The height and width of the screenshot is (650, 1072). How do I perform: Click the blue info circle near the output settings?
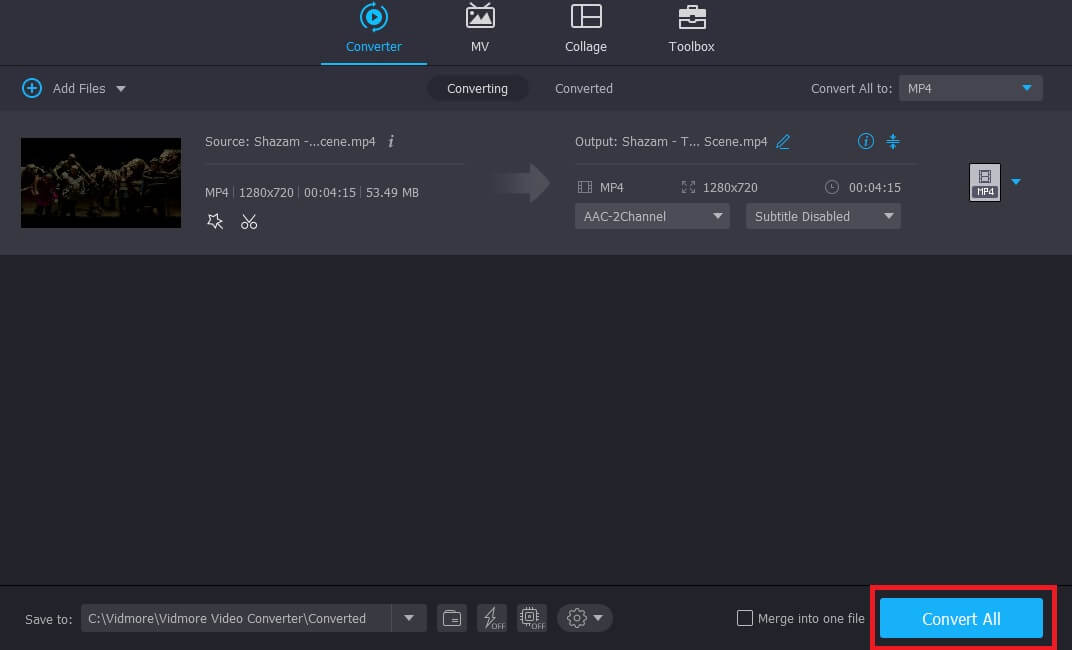(865, 141)
